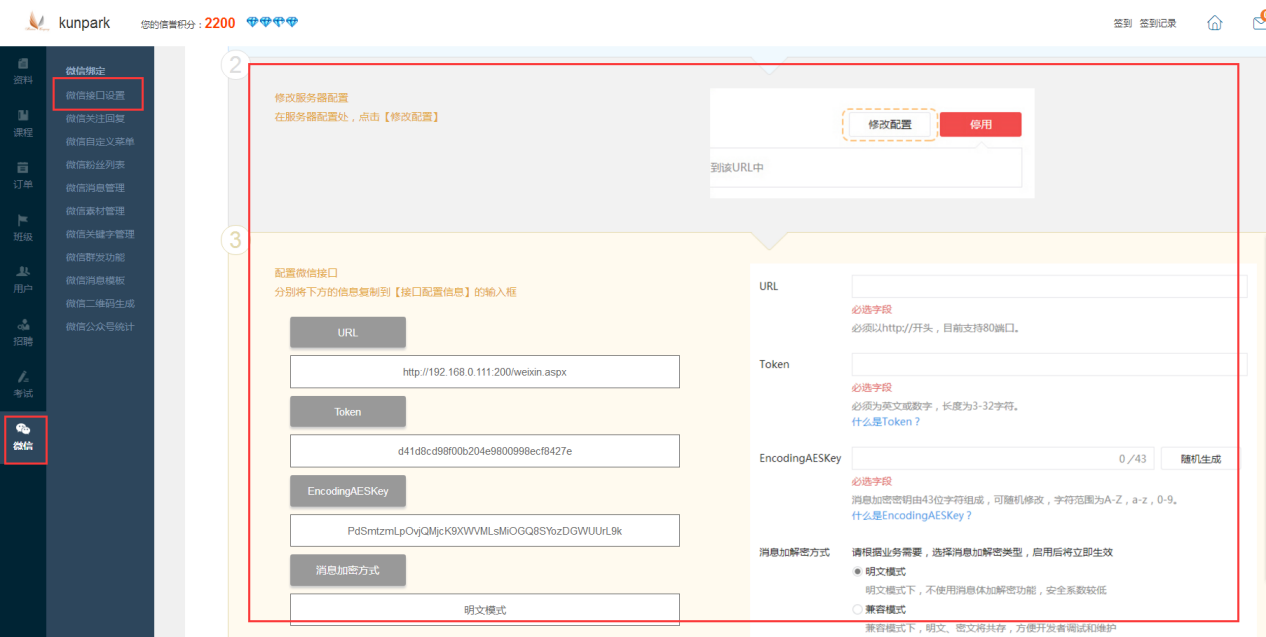Image resolution: width=1266 pixels, height=637 pixels.
Task: Open 微信二维码生成 menu item
Action: click(x=100, y=303)
